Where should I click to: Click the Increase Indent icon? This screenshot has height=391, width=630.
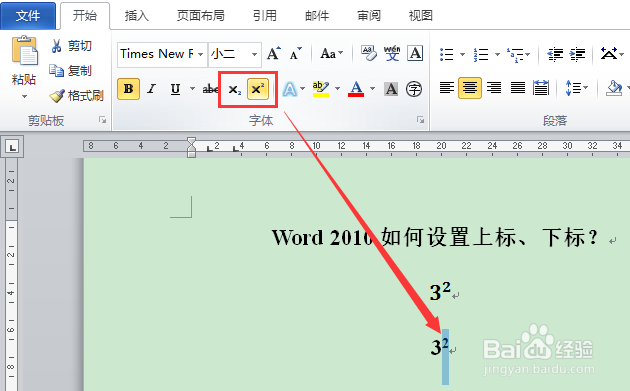click(578, 54)
